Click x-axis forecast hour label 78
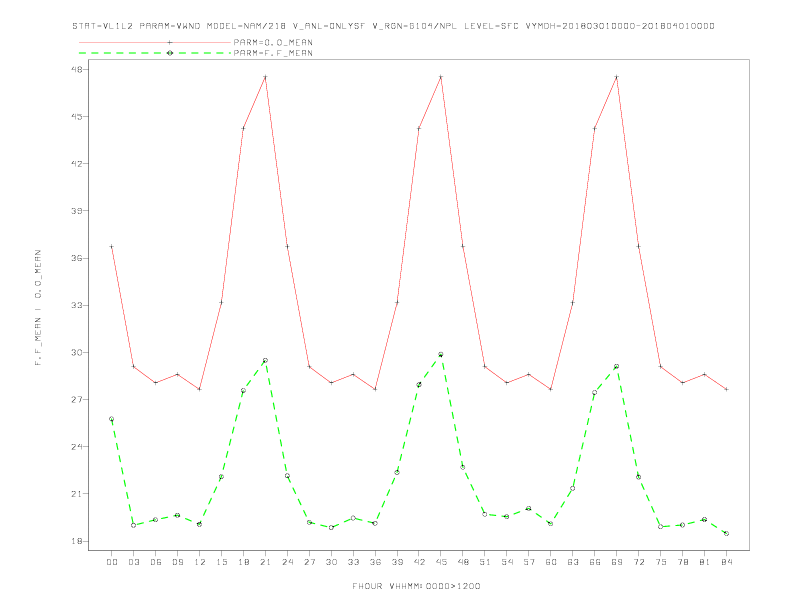The image size is (792, 612). click(x=682, y=562)
